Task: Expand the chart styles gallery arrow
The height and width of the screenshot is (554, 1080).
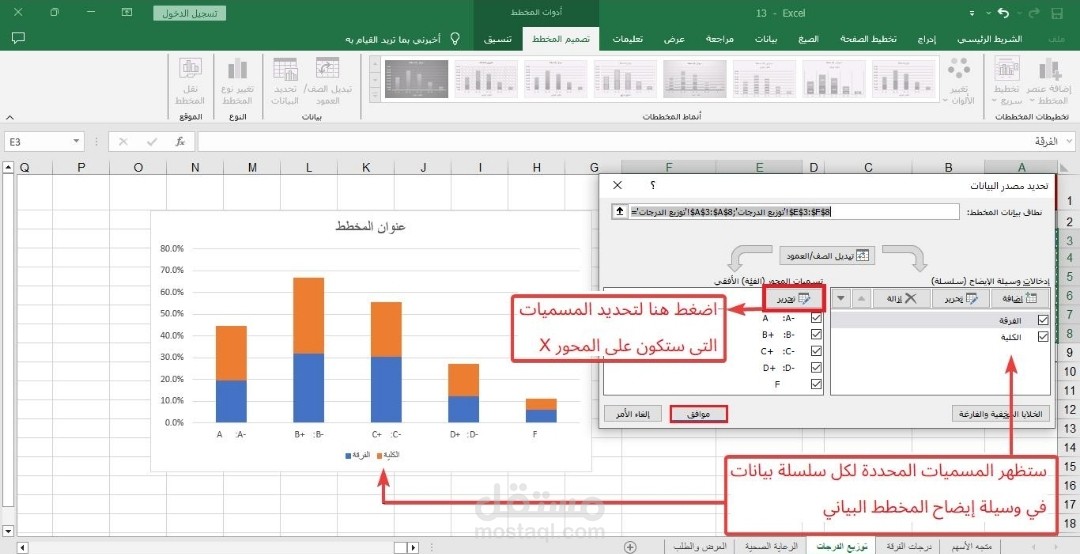Action: (x=375, y=93)
